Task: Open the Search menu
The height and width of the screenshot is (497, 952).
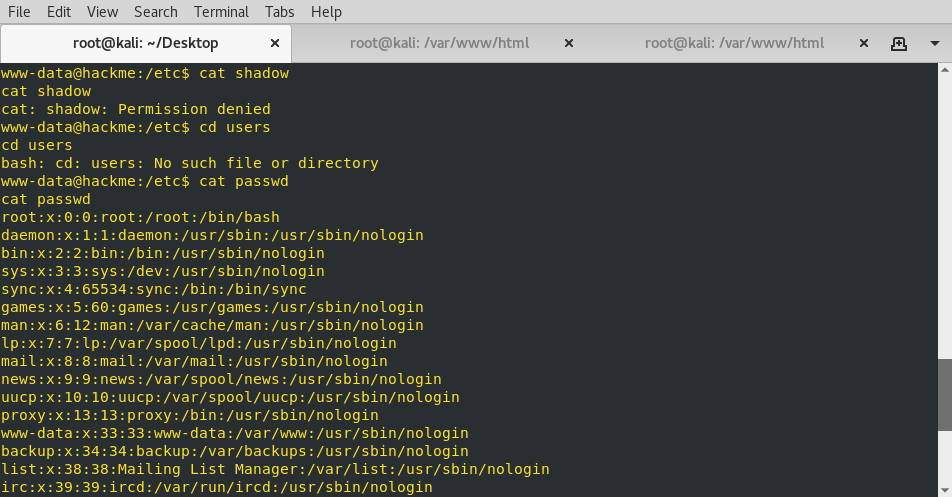Action: (155, 12)
